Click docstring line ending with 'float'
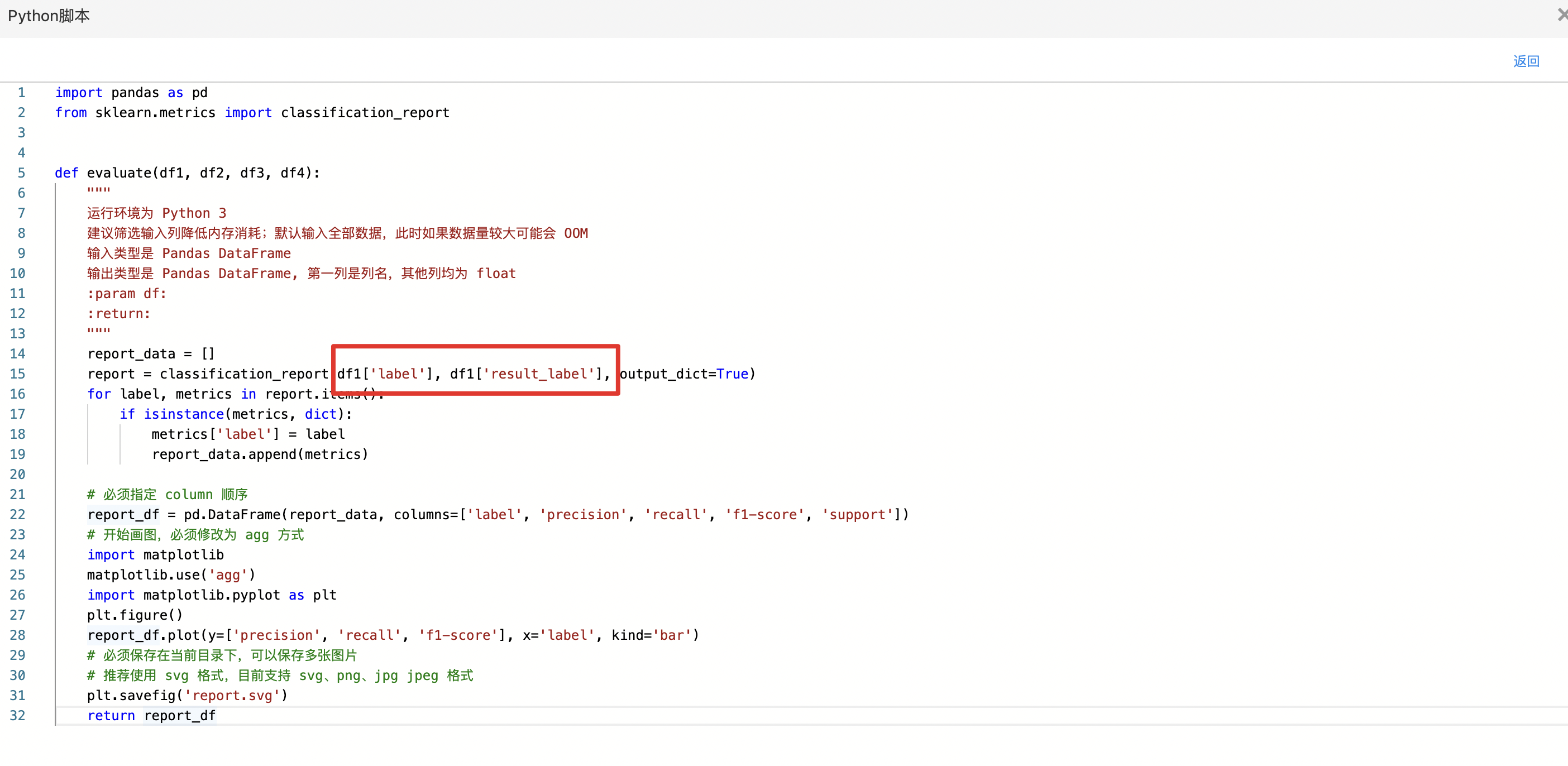The width and height of the screenshot is (1568, 766). click(x=302, y=273)
